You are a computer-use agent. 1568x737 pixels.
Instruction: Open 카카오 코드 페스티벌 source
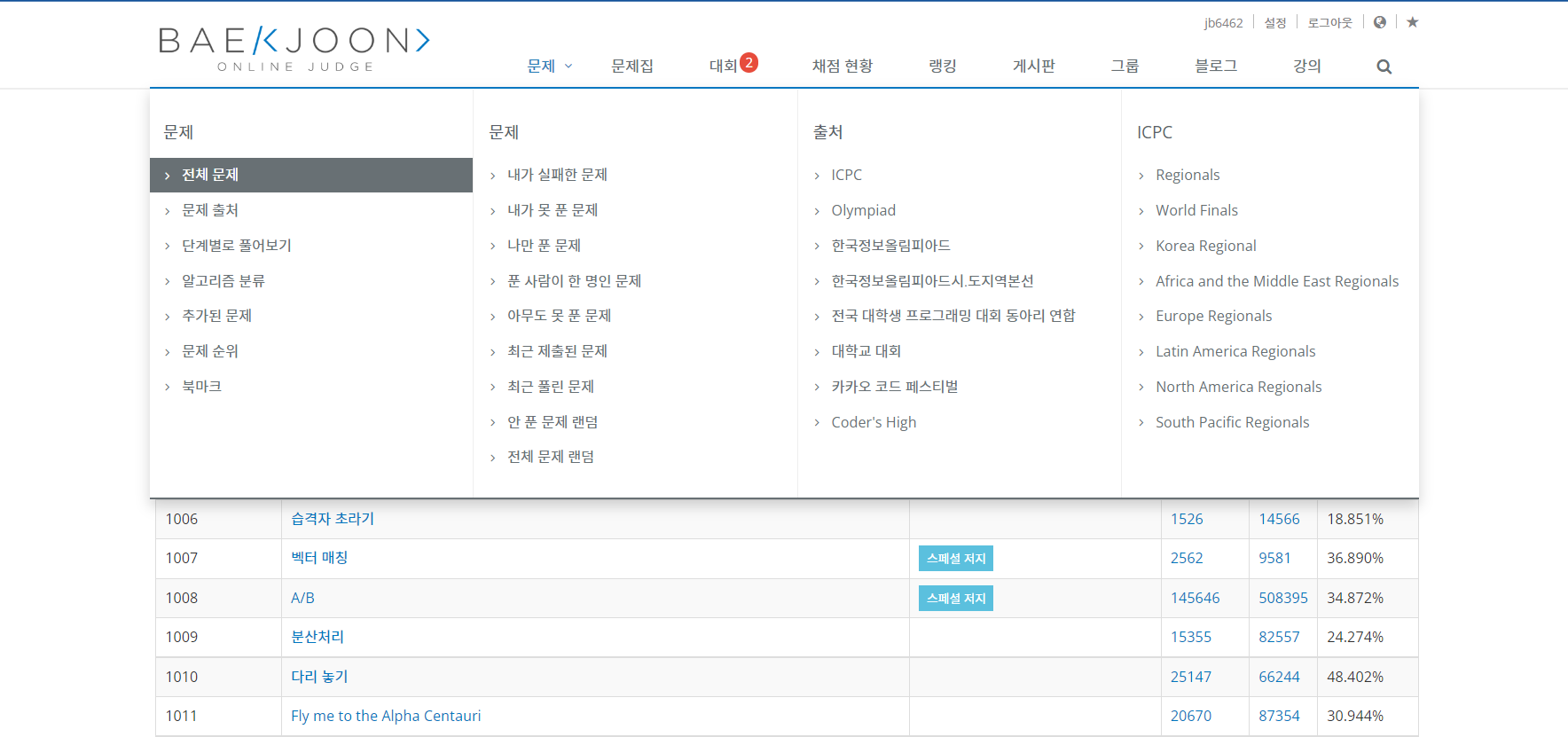pos(894,387)
